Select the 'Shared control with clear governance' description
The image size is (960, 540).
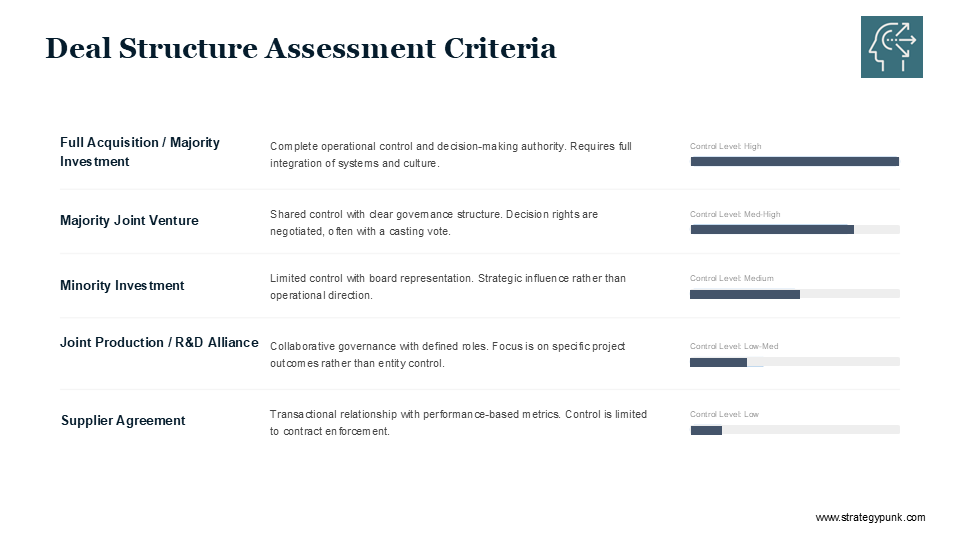pos(434,223)
